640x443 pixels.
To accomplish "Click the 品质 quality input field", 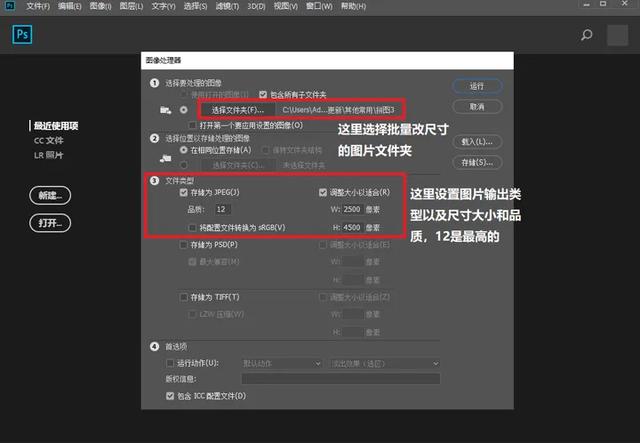I will [222, 209].
